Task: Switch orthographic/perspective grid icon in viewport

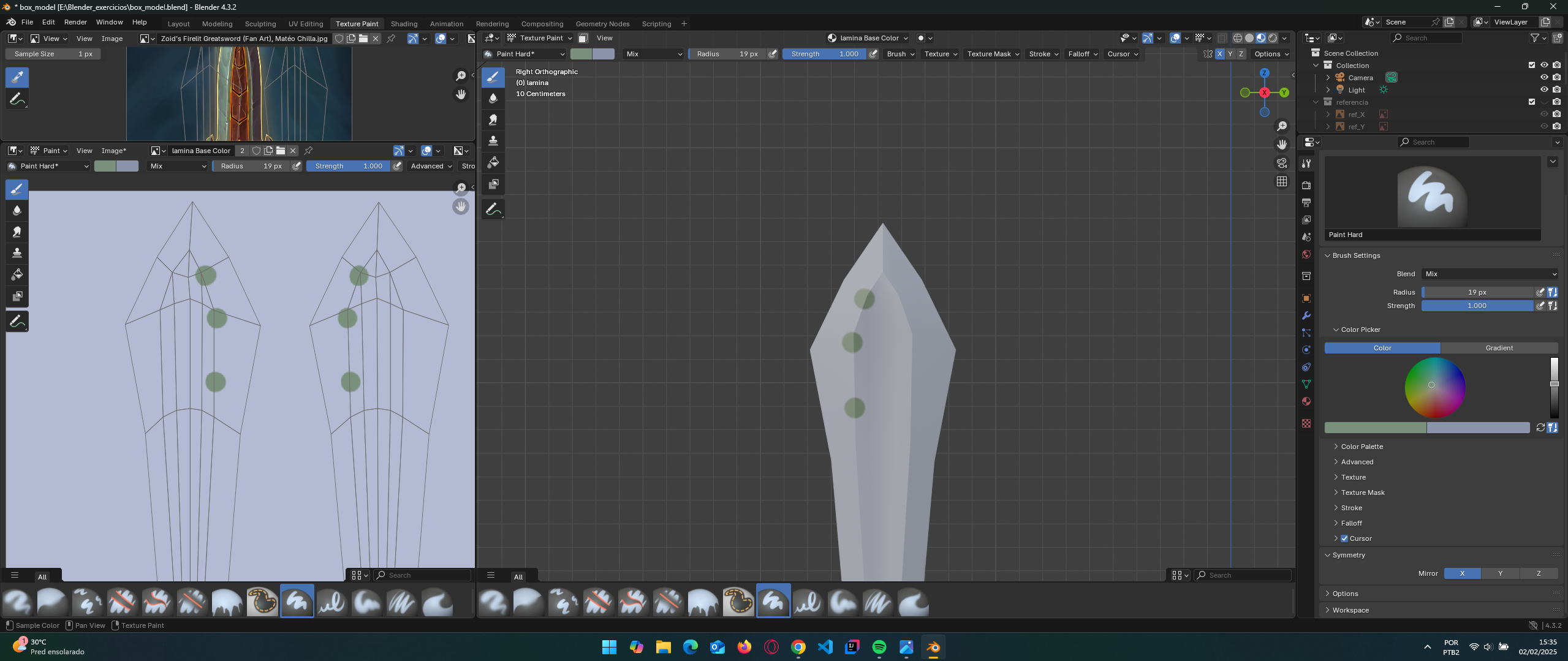Action: coord(1282,181)
